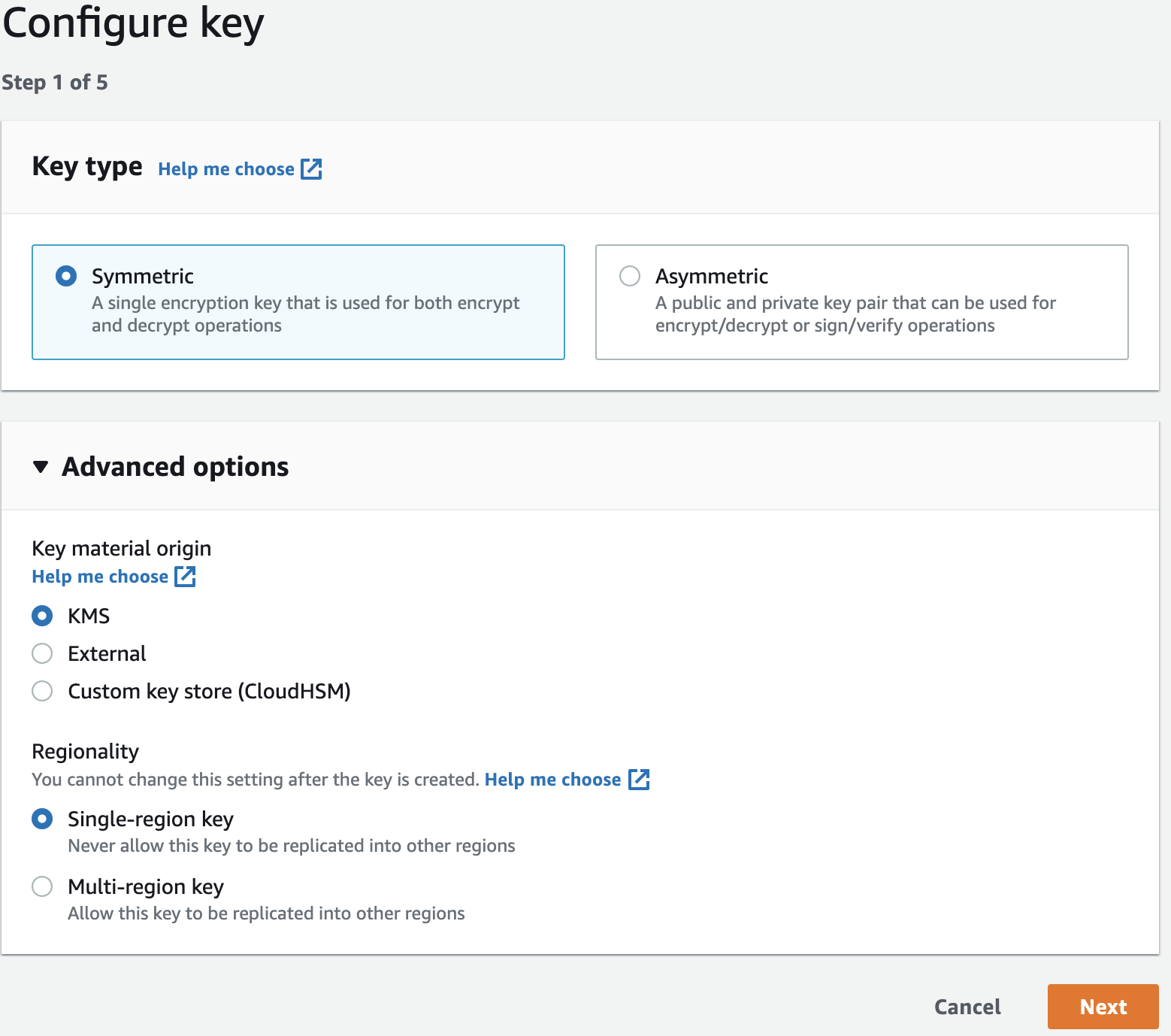Enable Multi-region key replication
Viewport: 1171px width, 1036px height.
pos(42,886)
